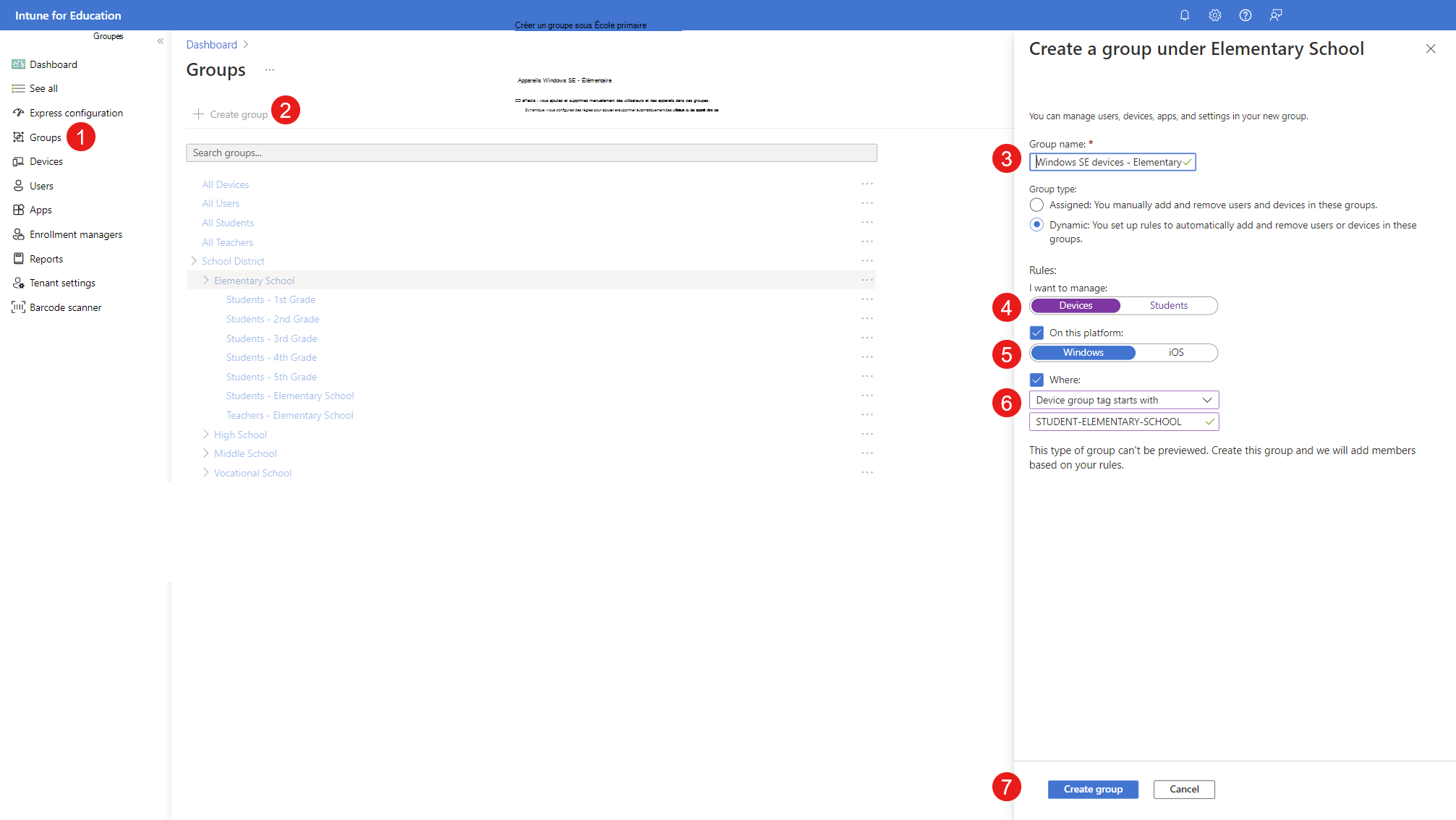Select the Assigned group type radio button
1456x820 pixels.
[x=1036, y=204]
